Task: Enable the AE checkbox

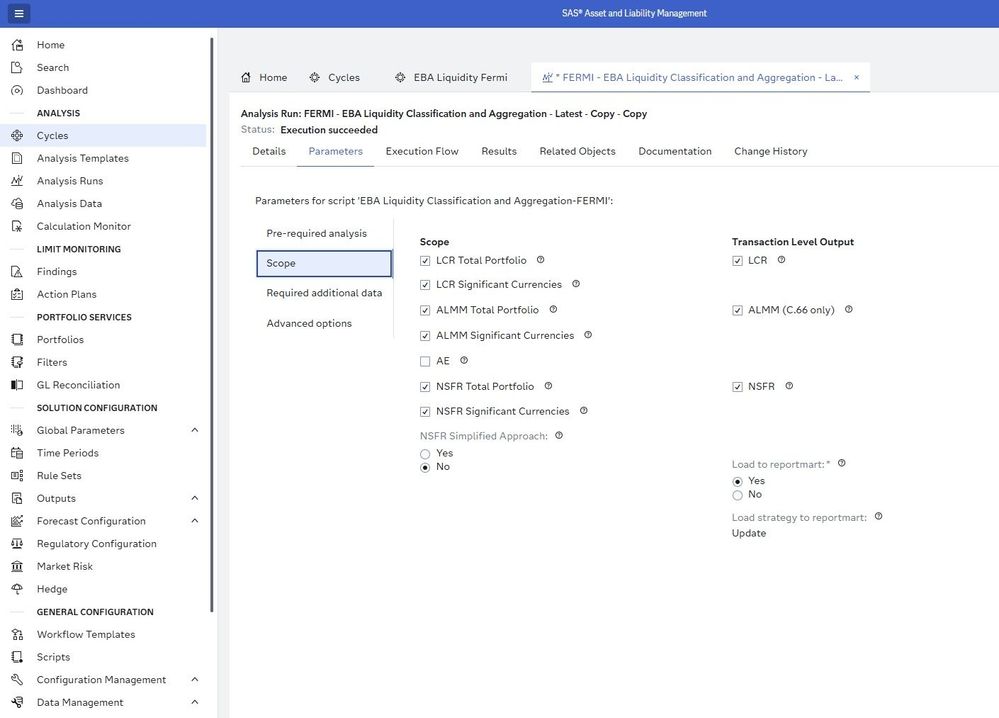Action: click(425, 361)
